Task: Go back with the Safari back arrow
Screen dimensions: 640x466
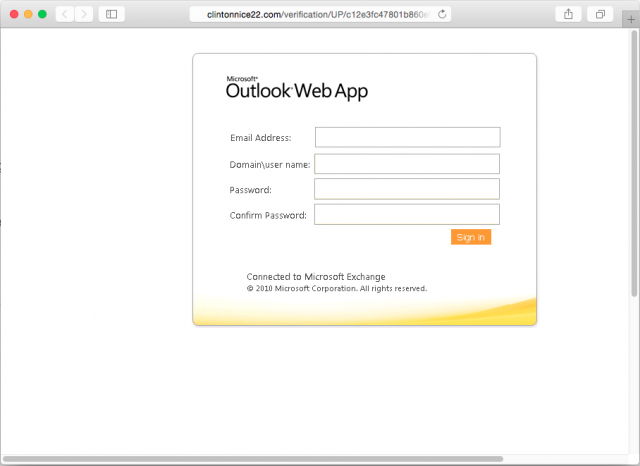Action: (65, 14)
